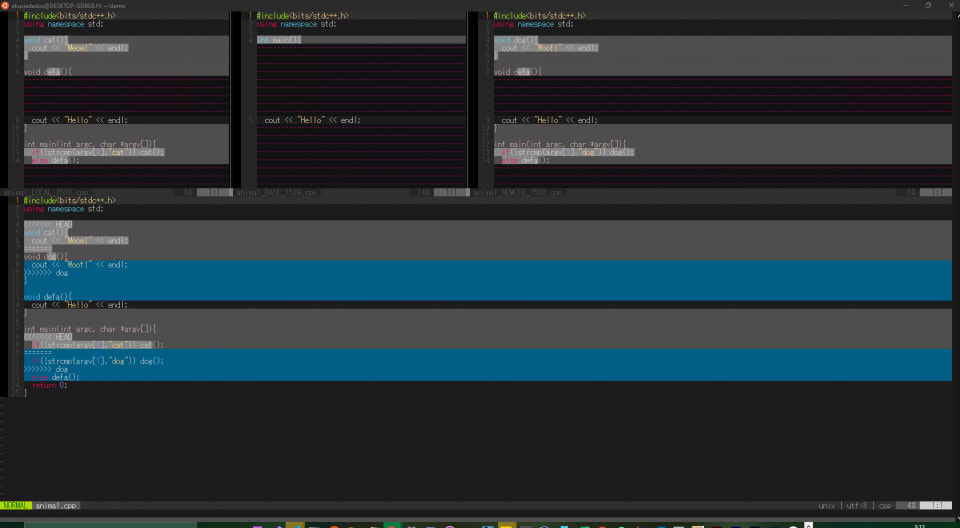The width and height of the screenshot is (960, 528).
Task: Click the first '>>>>>>> dog' marker in merged pane
Action: [46, 273]
